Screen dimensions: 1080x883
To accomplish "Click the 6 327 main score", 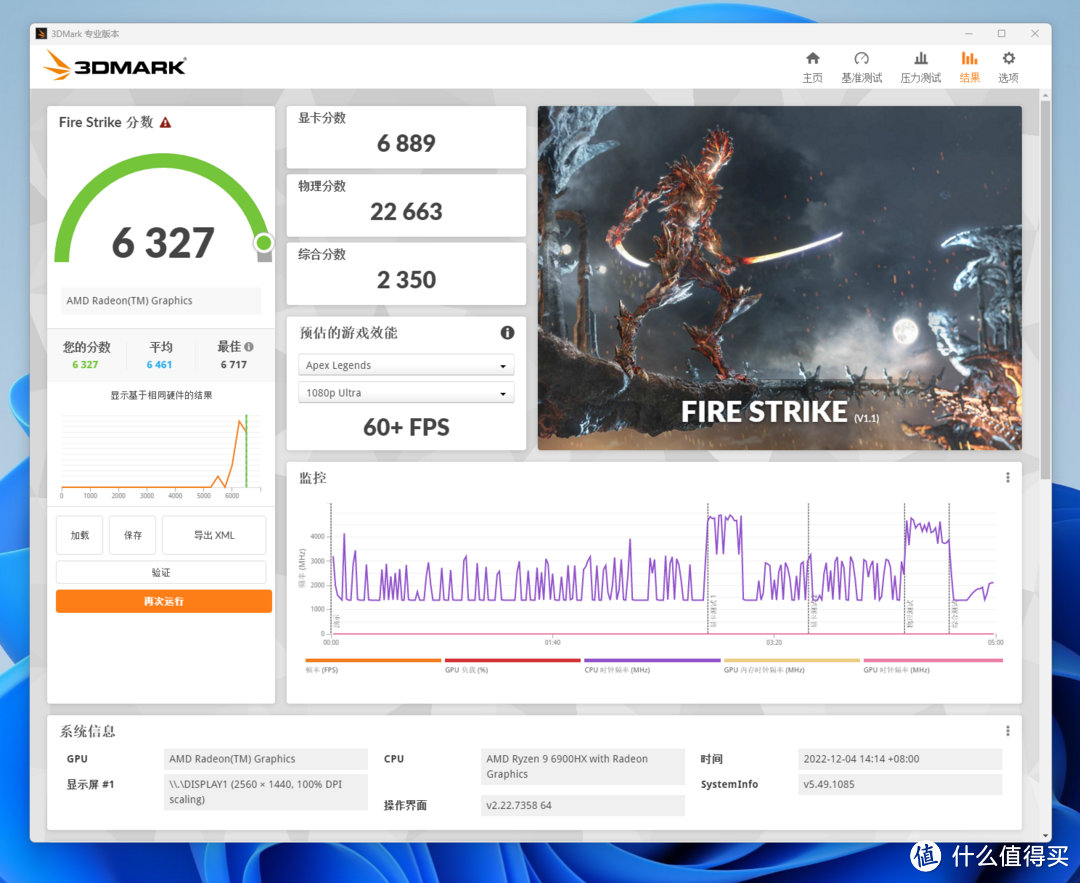I will point(163,243).
